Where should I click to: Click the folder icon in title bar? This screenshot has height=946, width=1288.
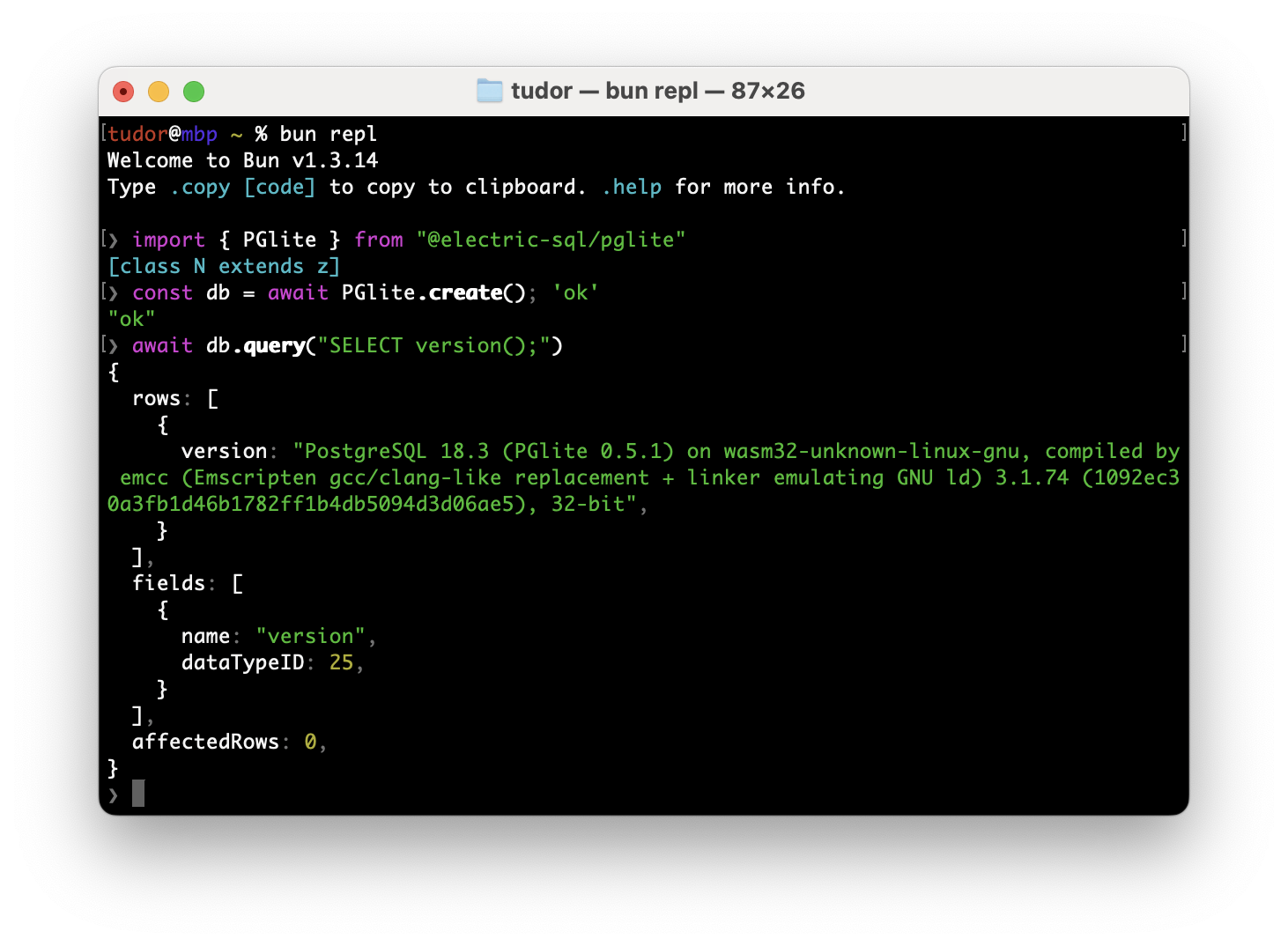489,91
